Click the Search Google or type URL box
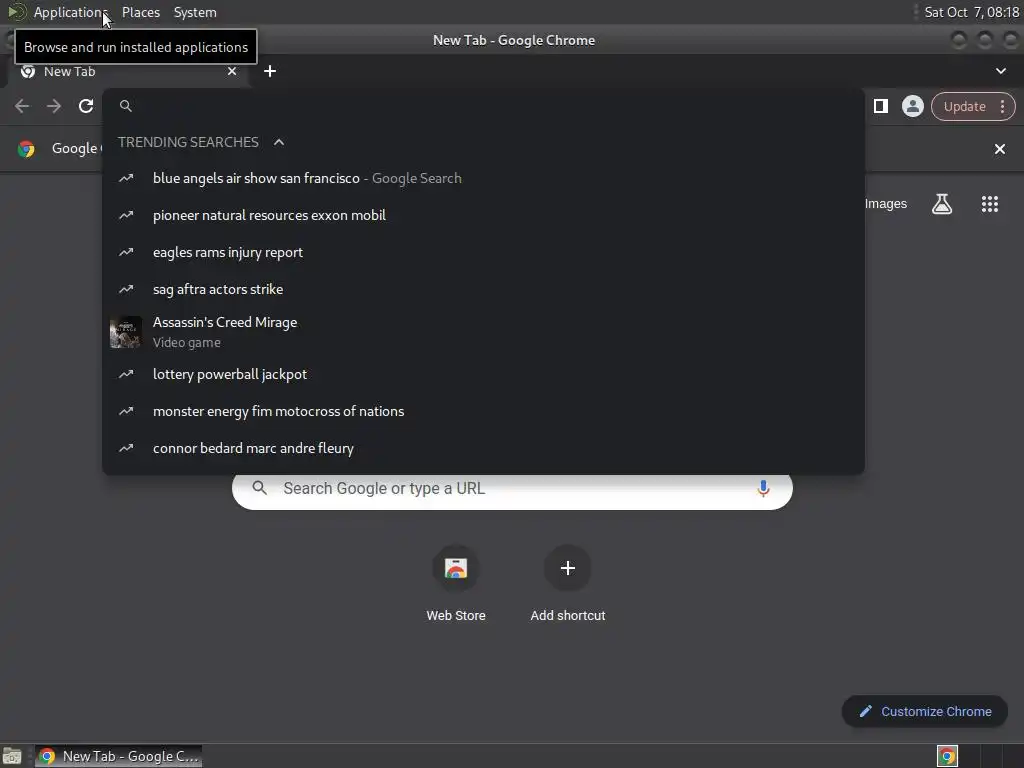The width and height of the screenshot is (1024, 768). (x=512, y=488)
